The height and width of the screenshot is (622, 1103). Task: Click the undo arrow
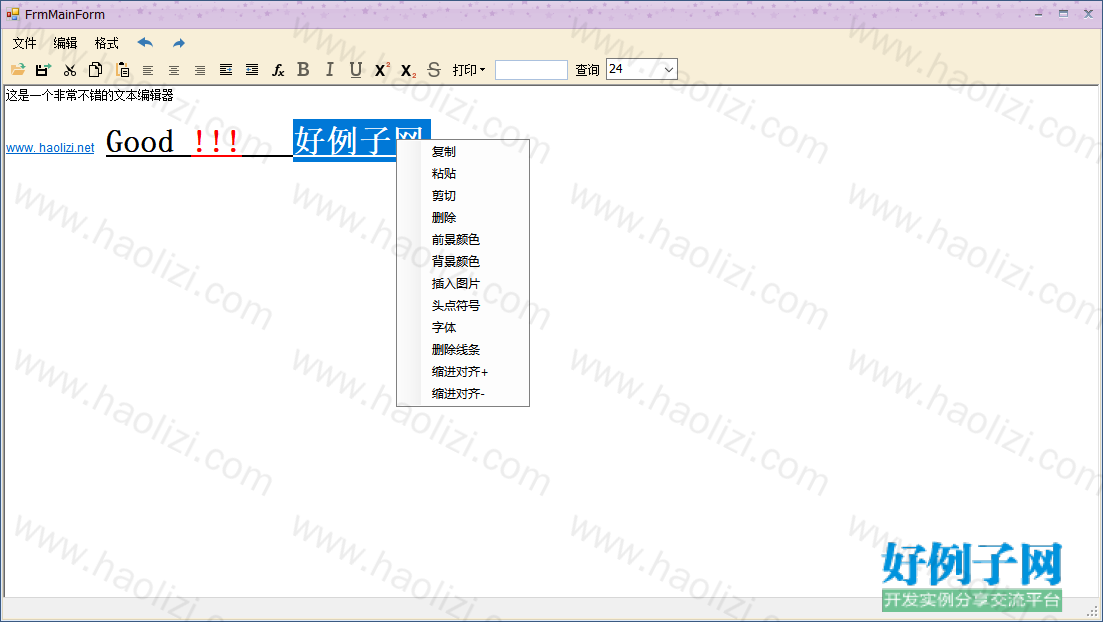(x=145, y=43)
